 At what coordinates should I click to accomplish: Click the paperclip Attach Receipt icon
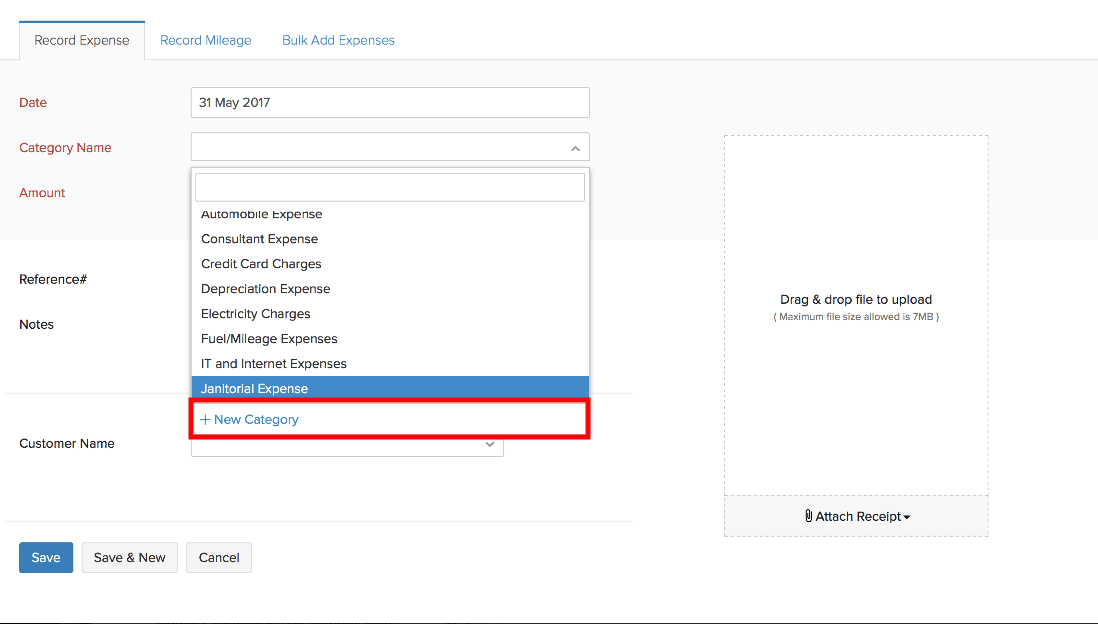click(808, 516)
